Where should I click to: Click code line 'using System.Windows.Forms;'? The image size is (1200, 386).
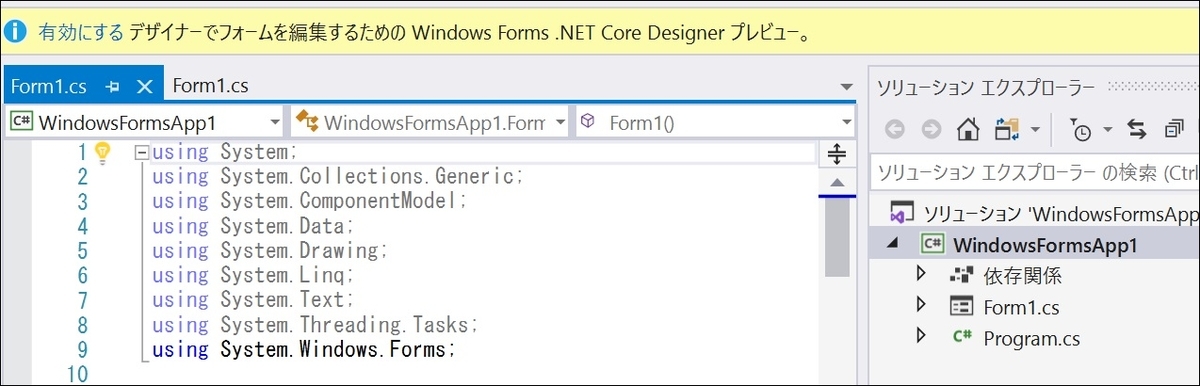coord(303,350)
